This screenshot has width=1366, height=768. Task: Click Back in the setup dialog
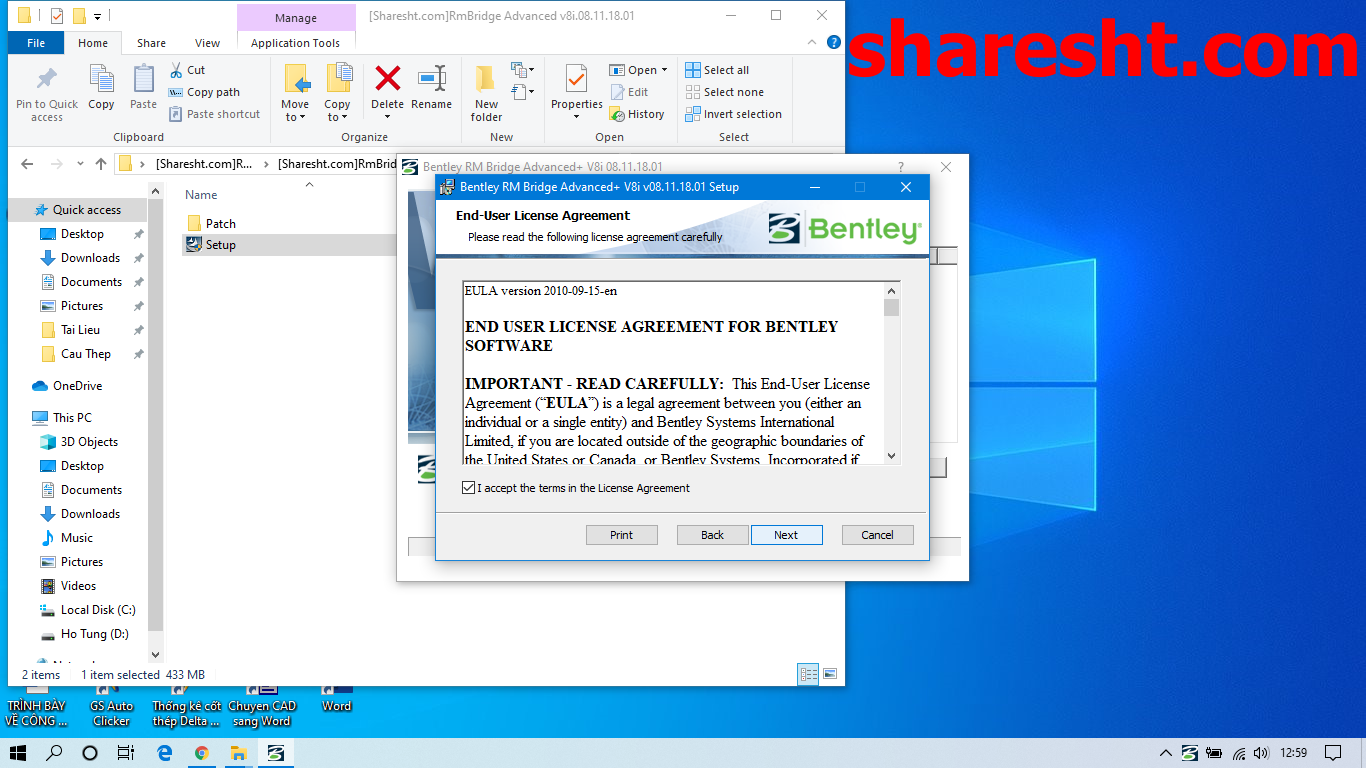(x=712, y=535)
